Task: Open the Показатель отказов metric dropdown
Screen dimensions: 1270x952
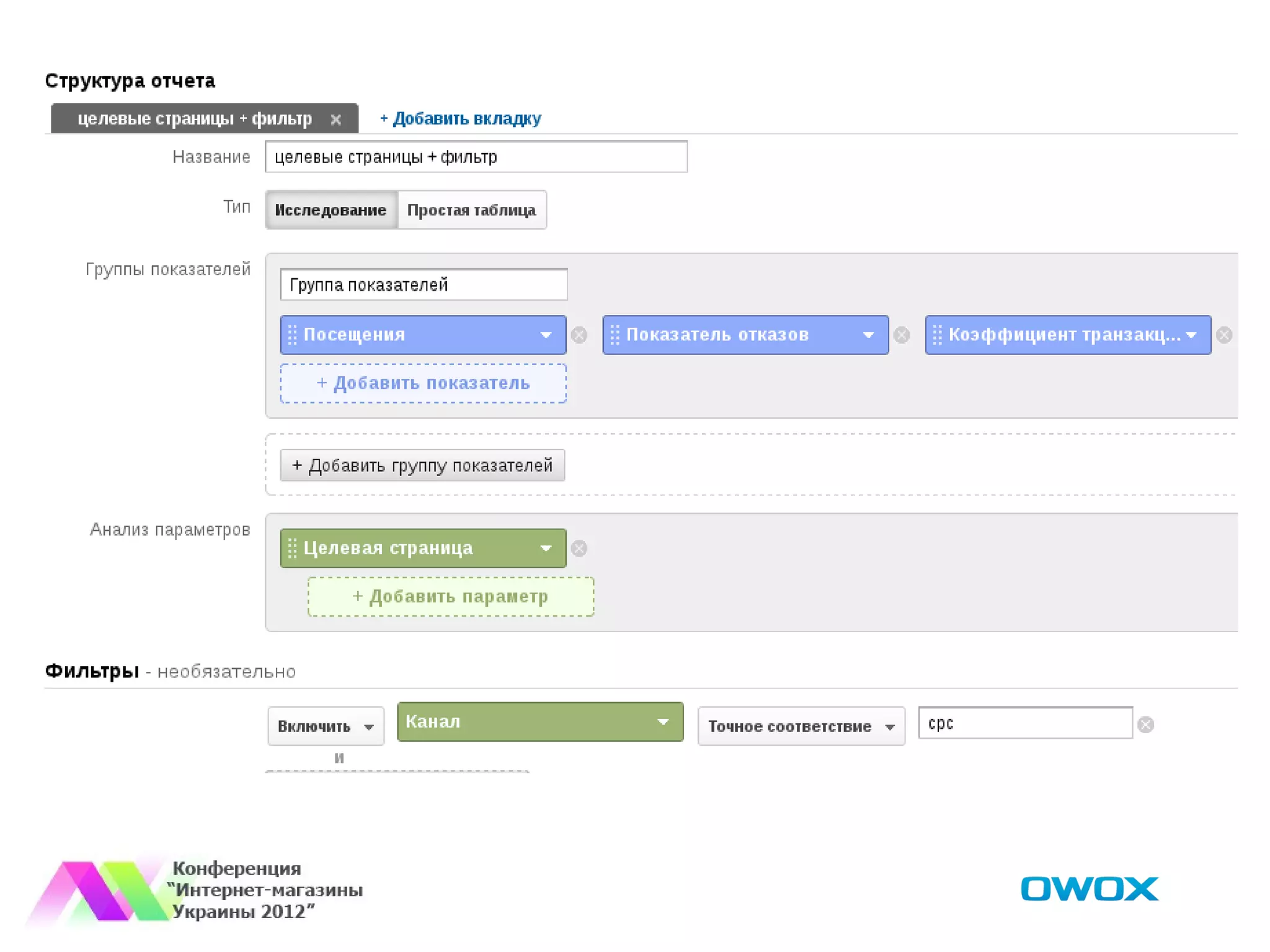Action: pos(868,335)
